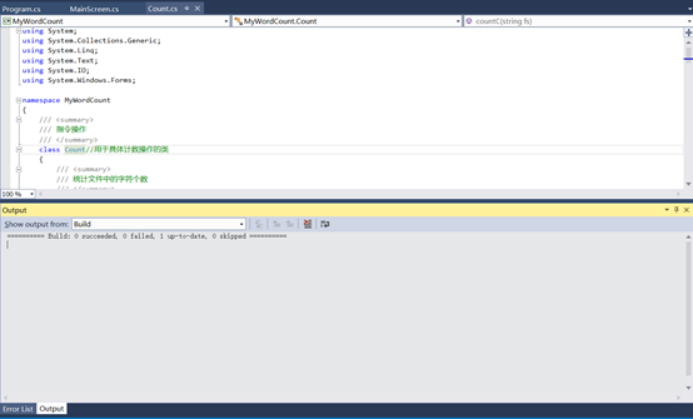Screen dimensions: 693x419
Task: Click the 'using System.Linq;' line
Action: coord(60,50)
